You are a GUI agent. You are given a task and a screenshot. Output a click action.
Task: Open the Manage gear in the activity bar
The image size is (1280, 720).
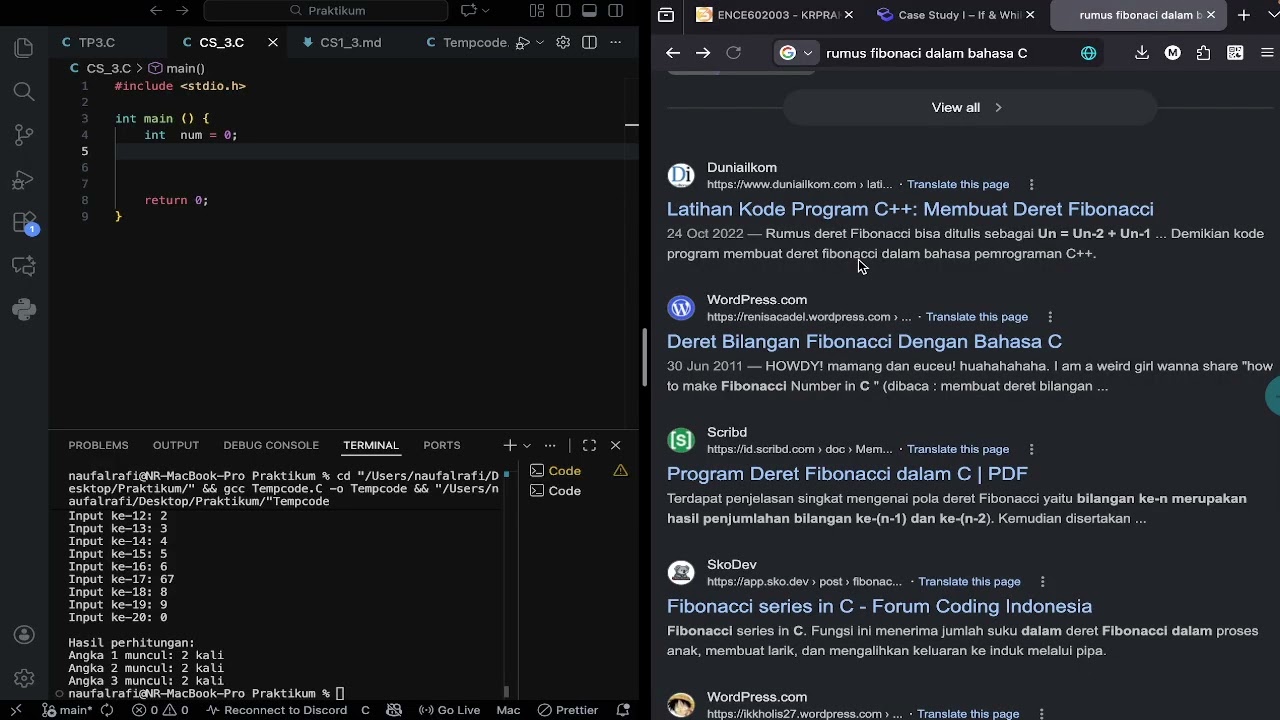tap(24, 679)
